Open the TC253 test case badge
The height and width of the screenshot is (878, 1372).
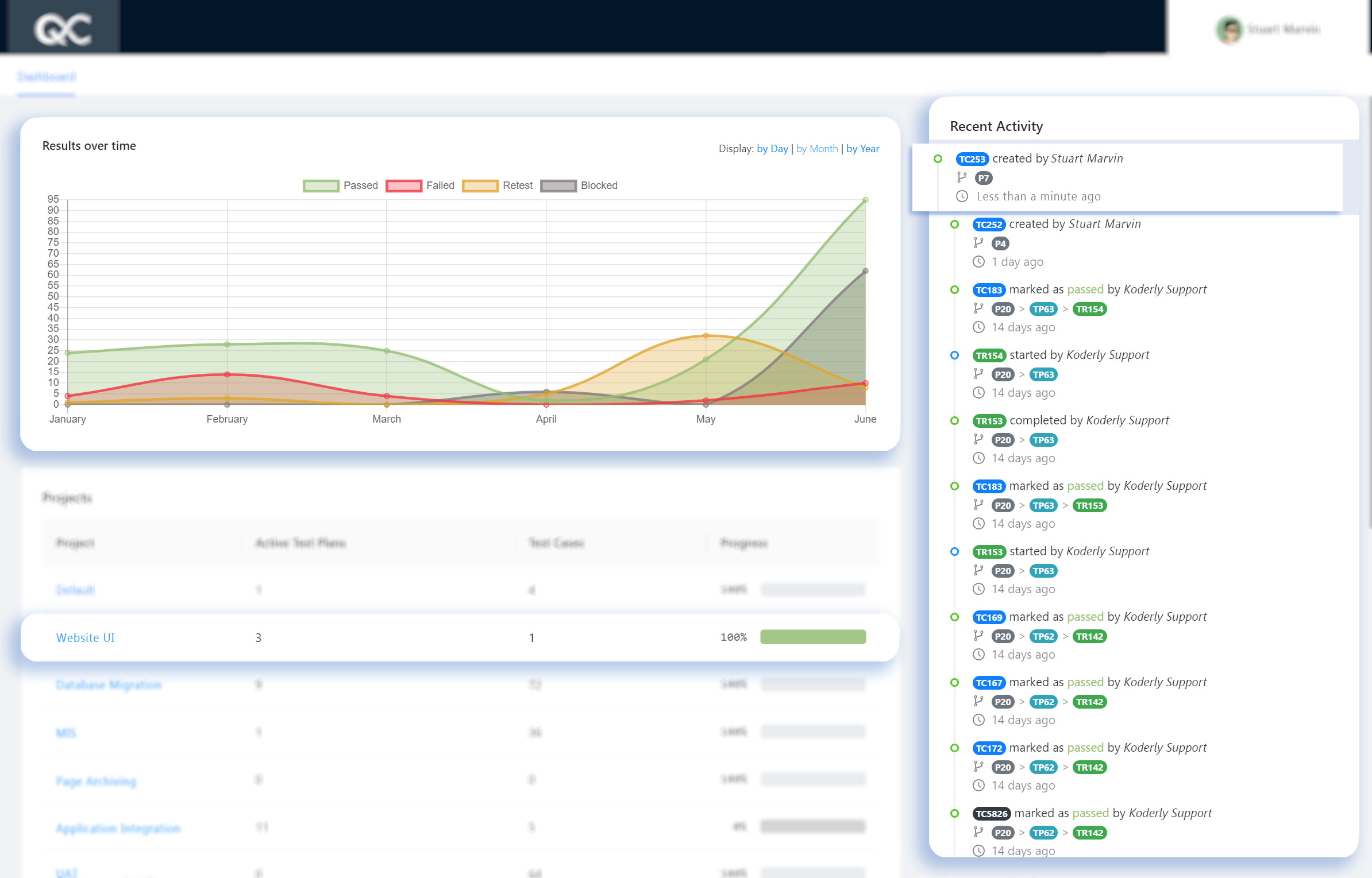tap(972, 159)
